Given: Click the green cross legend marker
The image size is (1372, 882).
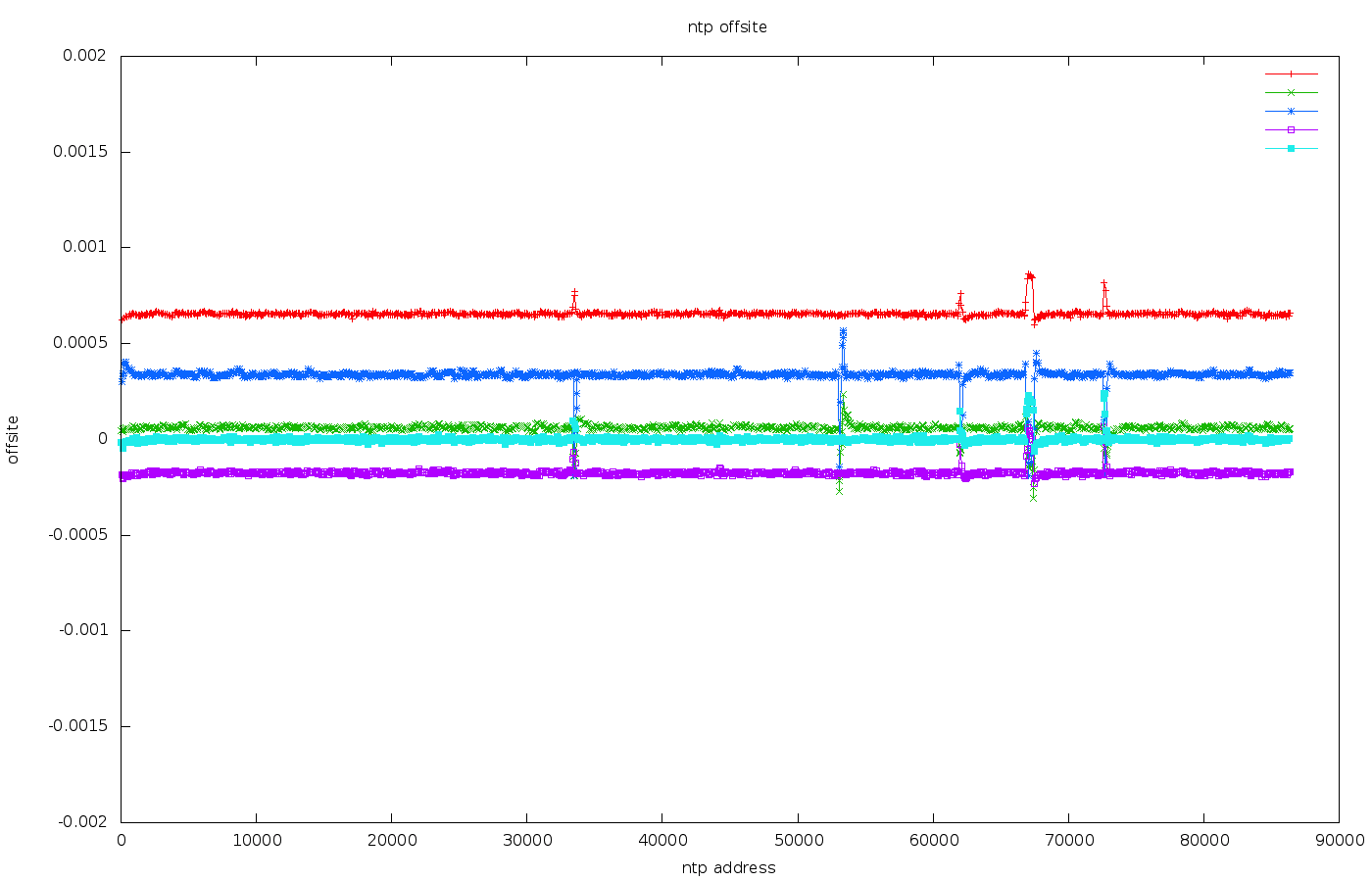Looking at the screenshot, I should (1291, 92).
